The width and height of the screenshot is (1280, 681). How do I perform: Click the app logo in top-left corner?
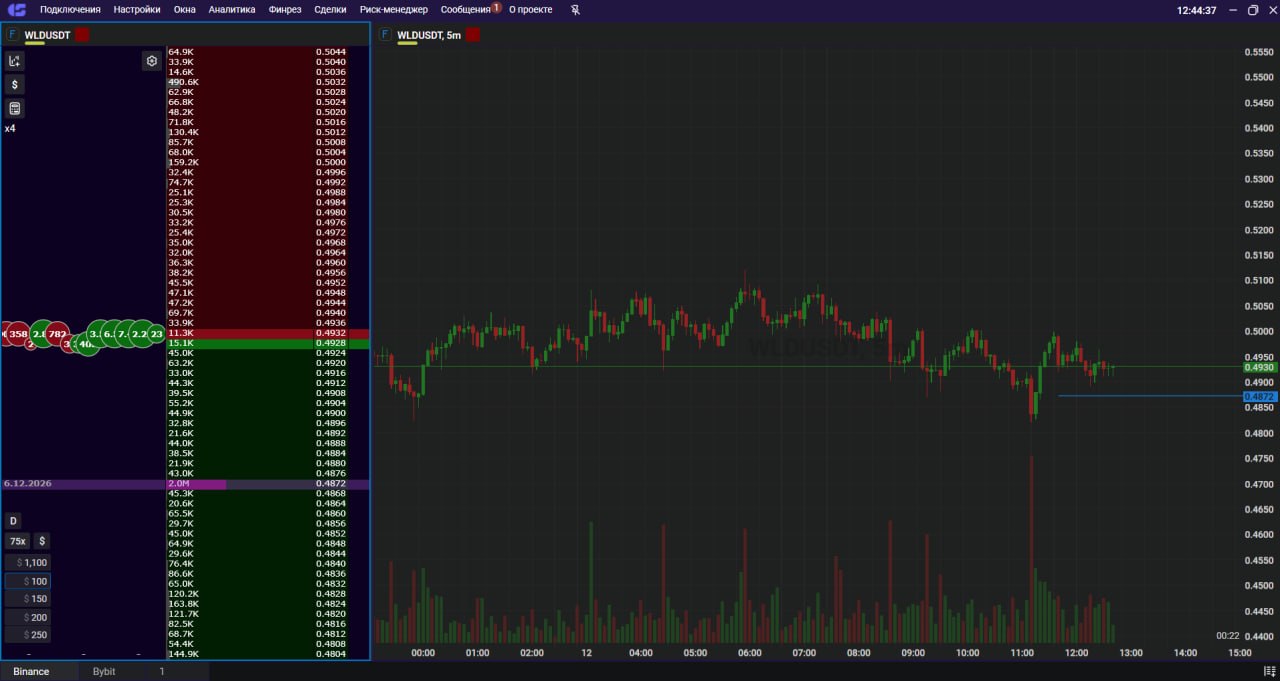point(16,9)
